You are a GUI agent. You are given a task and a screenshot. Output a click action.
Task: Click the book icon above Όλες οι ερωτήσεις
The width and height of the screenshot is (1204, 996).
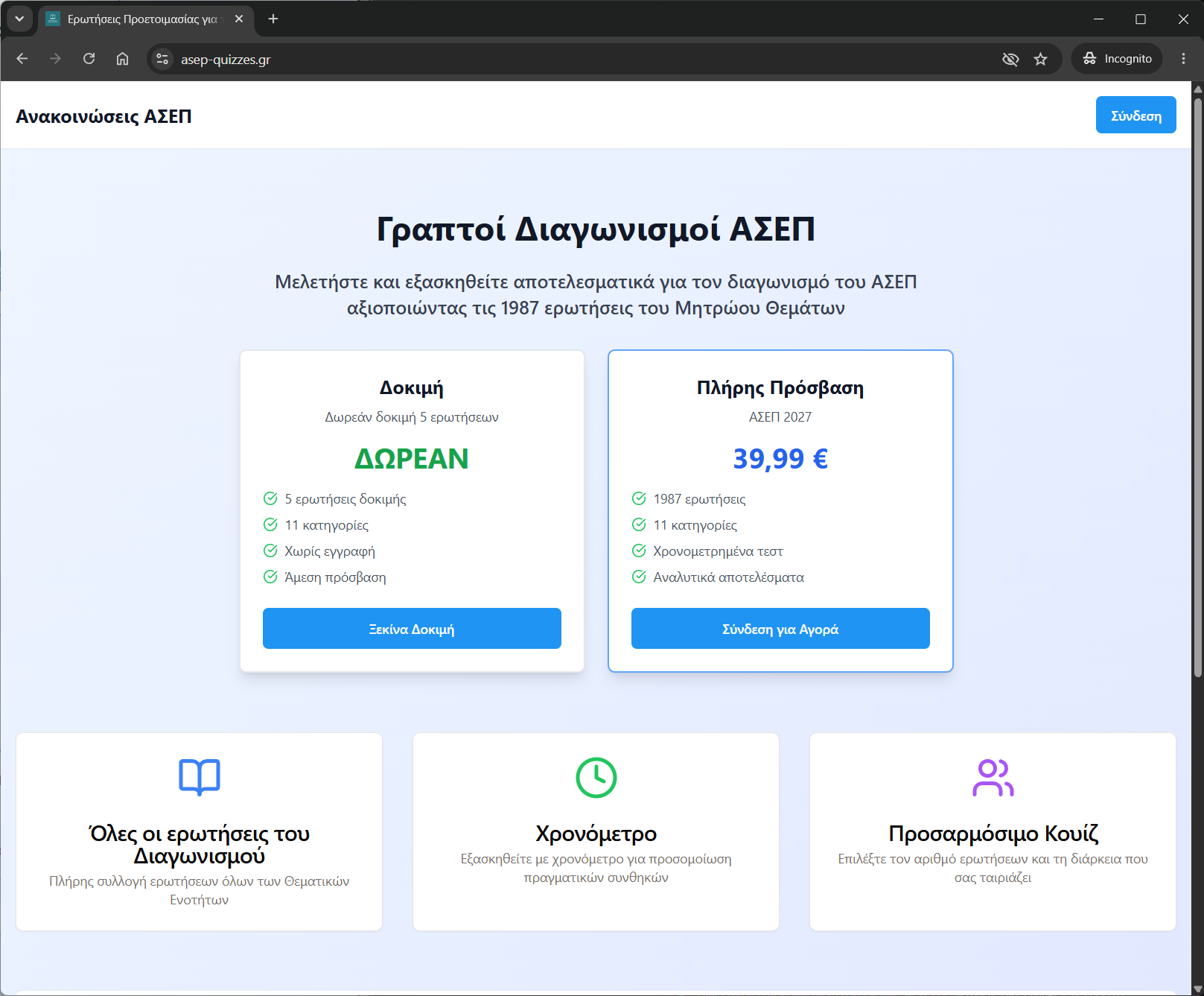(200, 777)
